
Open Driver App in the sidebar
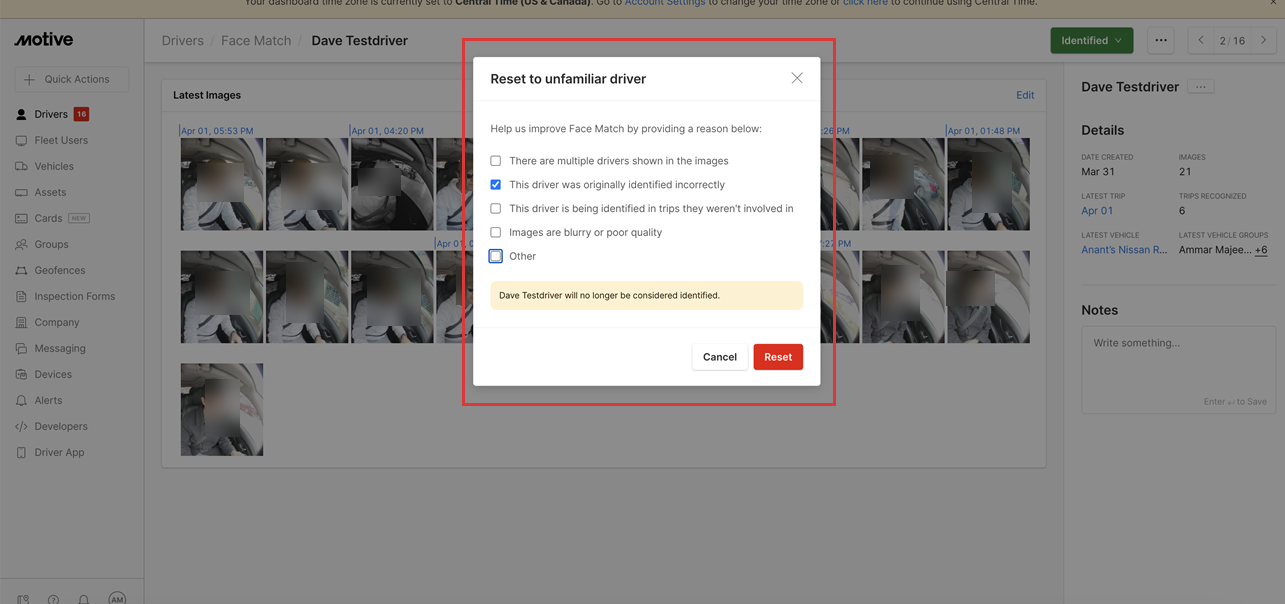coord(59,452)
